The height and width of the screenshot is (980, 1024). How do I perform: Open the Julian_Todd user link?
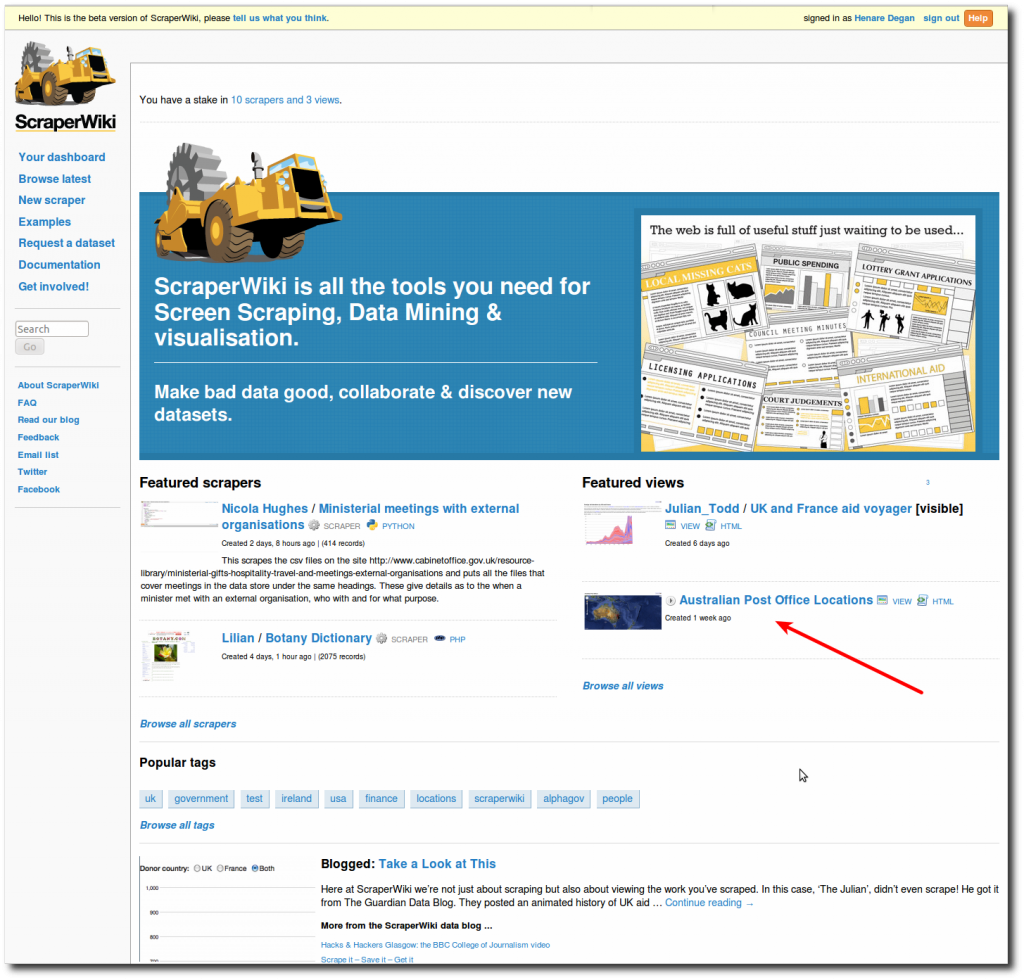coord(702,509)
